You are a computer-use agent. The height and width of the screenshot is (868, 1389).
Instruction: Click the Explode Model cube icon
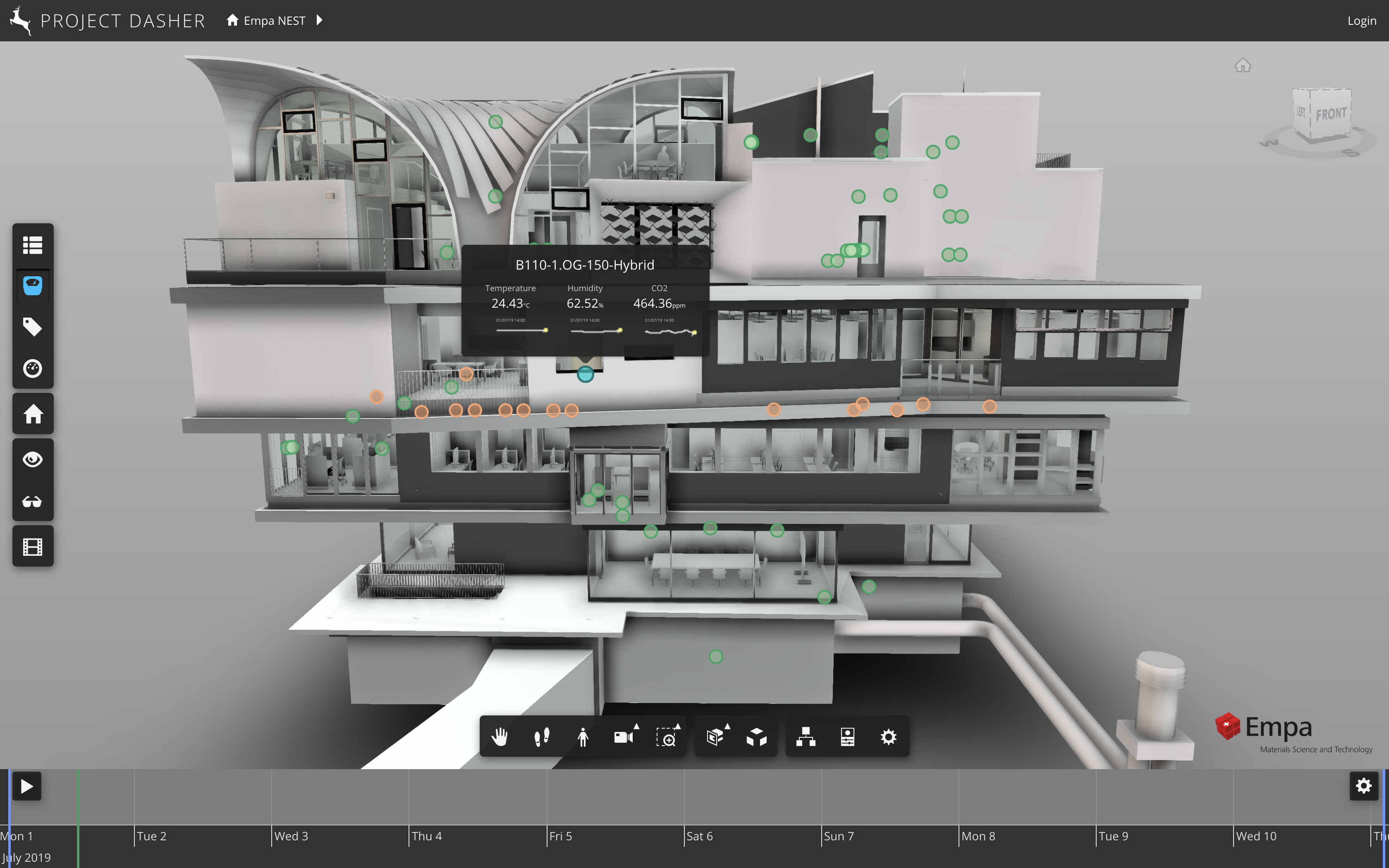(x=756, y=736)
